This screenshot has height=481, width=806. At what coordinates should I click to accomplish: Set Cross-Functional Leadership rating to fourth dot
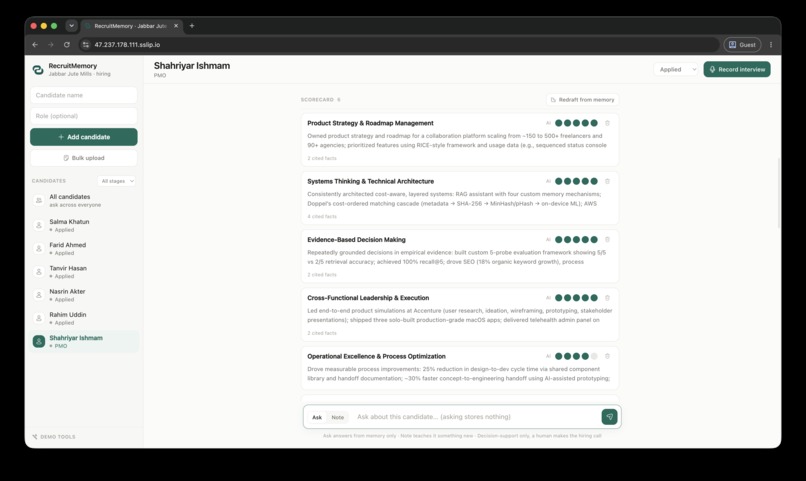pyautogui.click(x=585, y=298)
